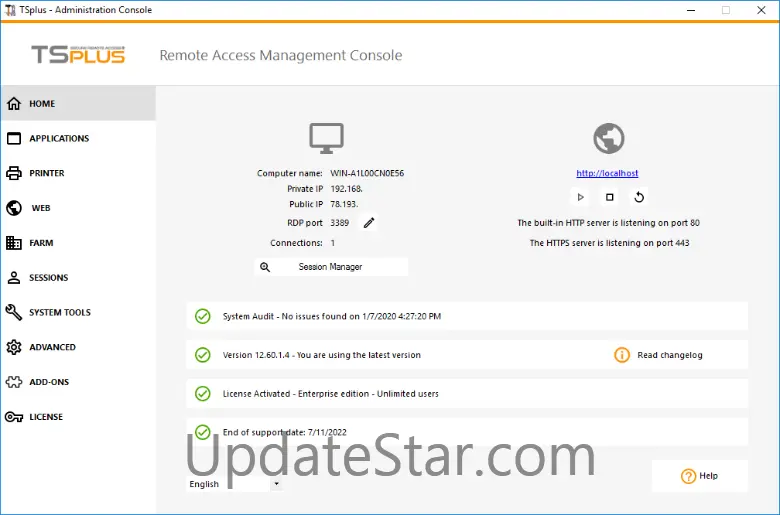780x515 pixels.
Task: Follow the http://localhost link
Action: tap(607, 173)
